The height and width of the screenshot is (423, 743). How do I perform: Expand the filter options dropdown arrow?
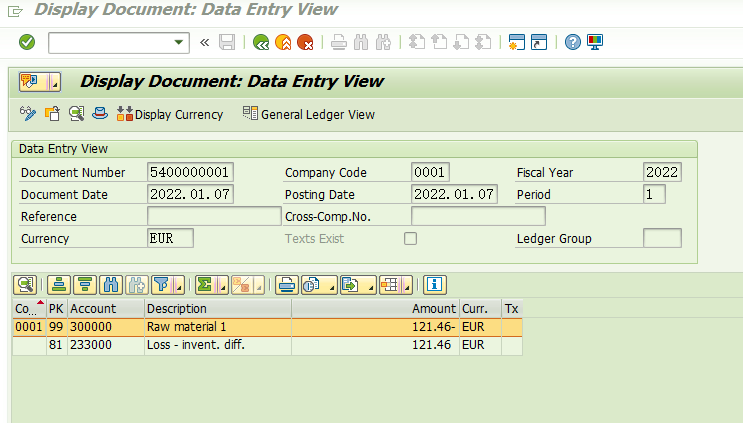(x=179, y=285)
